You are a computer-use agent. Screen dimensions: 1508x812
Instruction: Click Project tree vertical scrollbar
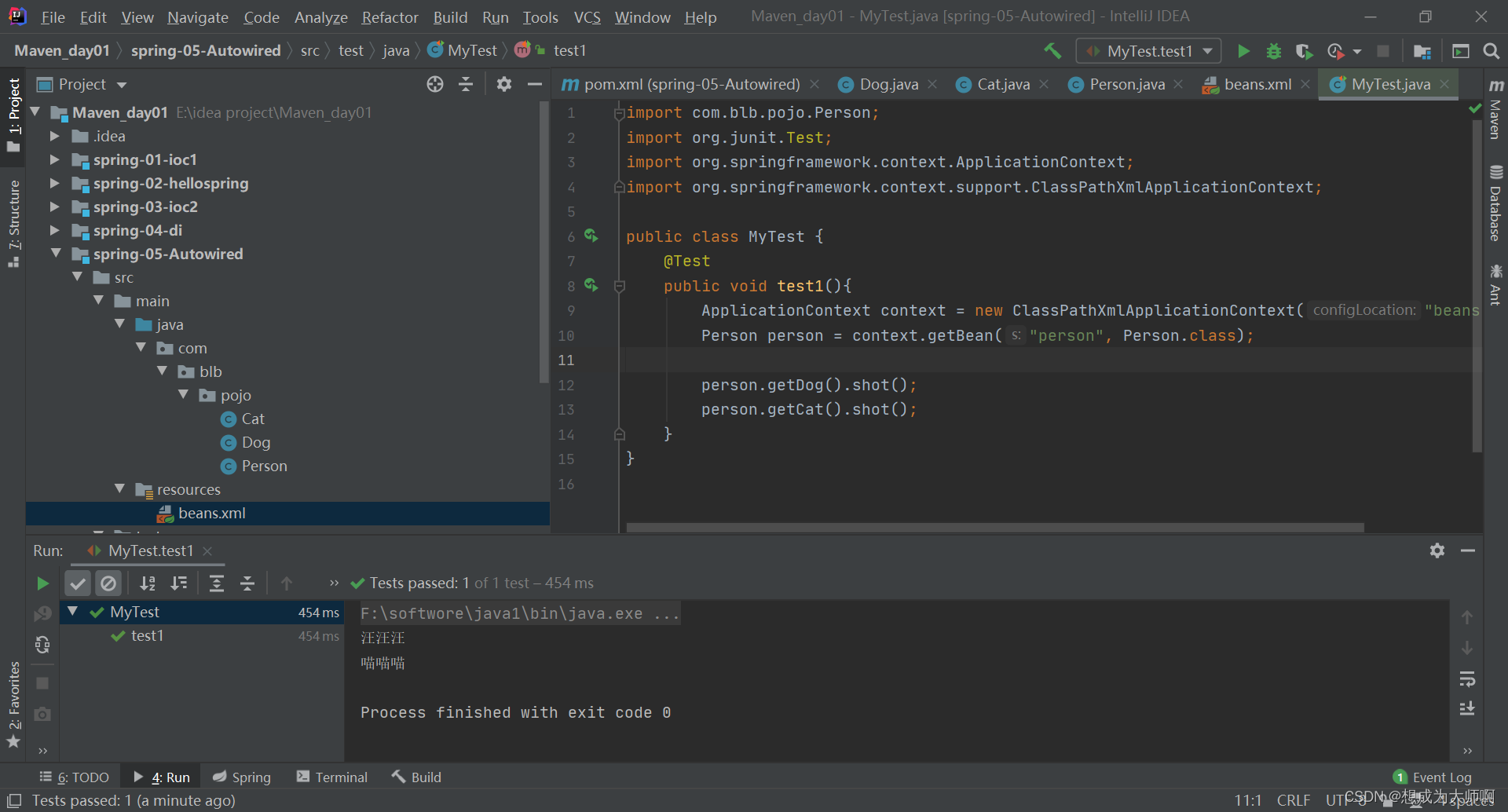544,243
